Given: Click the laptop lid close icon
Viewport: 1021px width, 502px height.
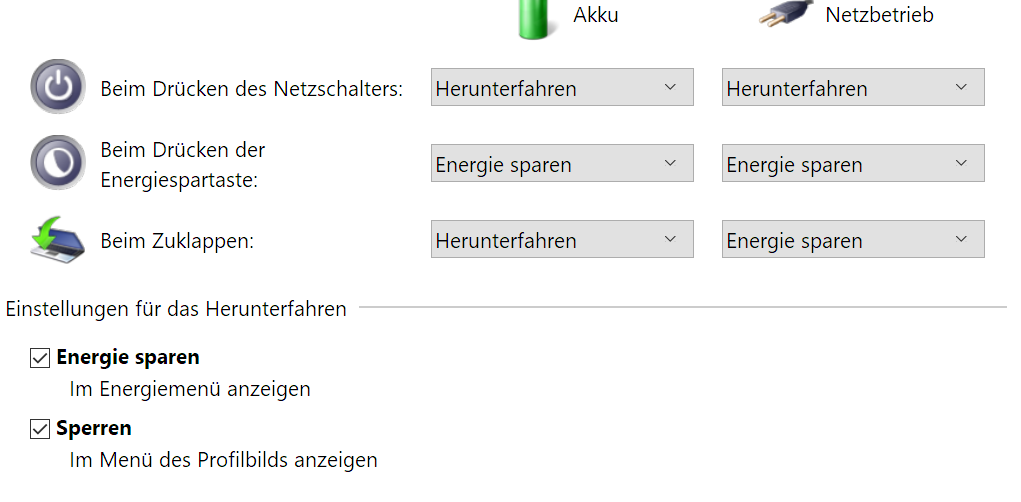Looking at the screenshot, I should pos(57,240).
